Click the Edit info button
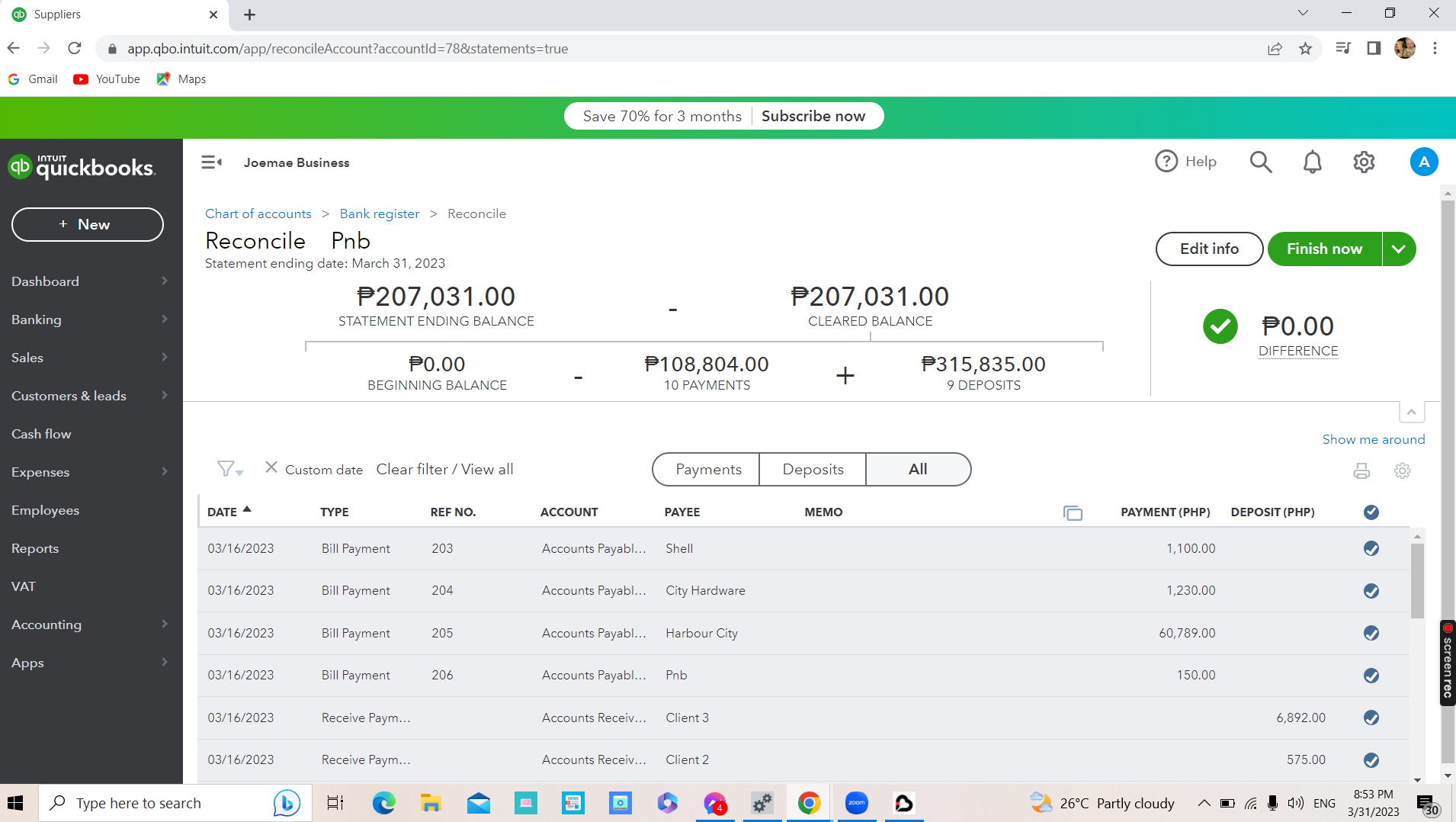Screen dimensions: 1456x822 [1209, 249]
